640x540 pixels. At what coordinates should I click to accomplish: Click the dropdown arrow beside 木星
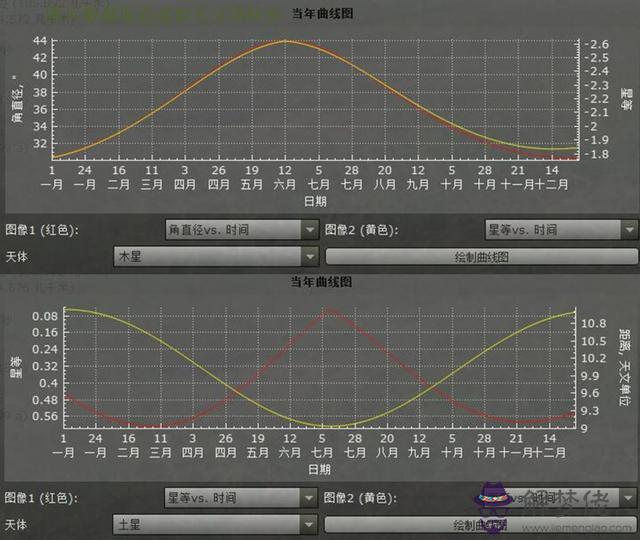[x=309, y=256]
